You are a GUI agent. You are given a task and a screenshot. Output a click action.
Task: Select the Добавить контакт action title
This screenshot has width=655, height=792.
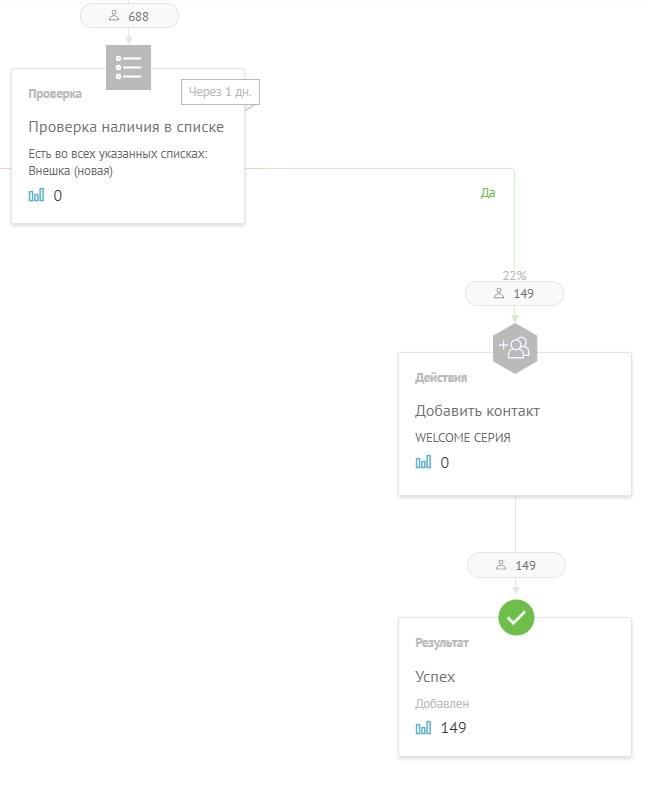[x=477, y=411]
